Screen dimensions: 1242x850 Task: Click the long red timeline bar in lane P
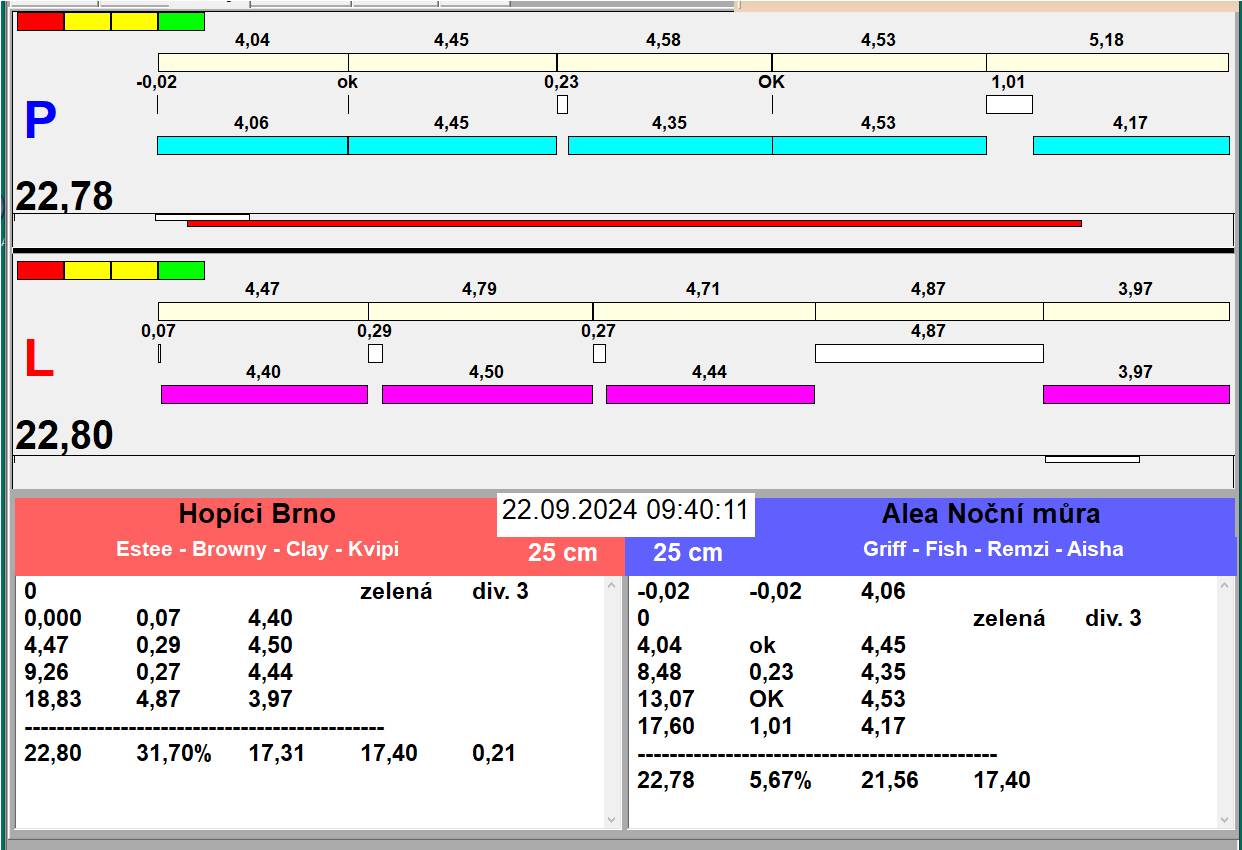click(634, 223)
